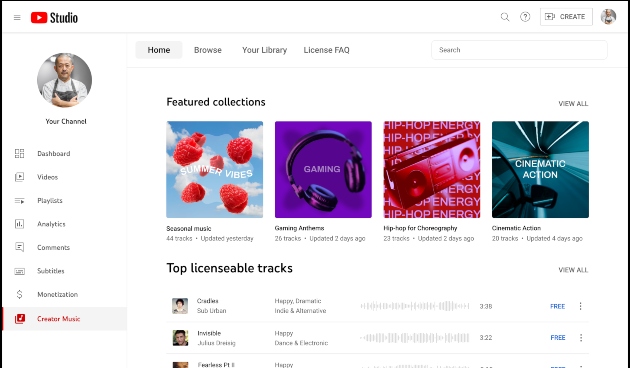Click the Cradles track title
The width and height of the screenshot is (630, 368).
point(208,301)
